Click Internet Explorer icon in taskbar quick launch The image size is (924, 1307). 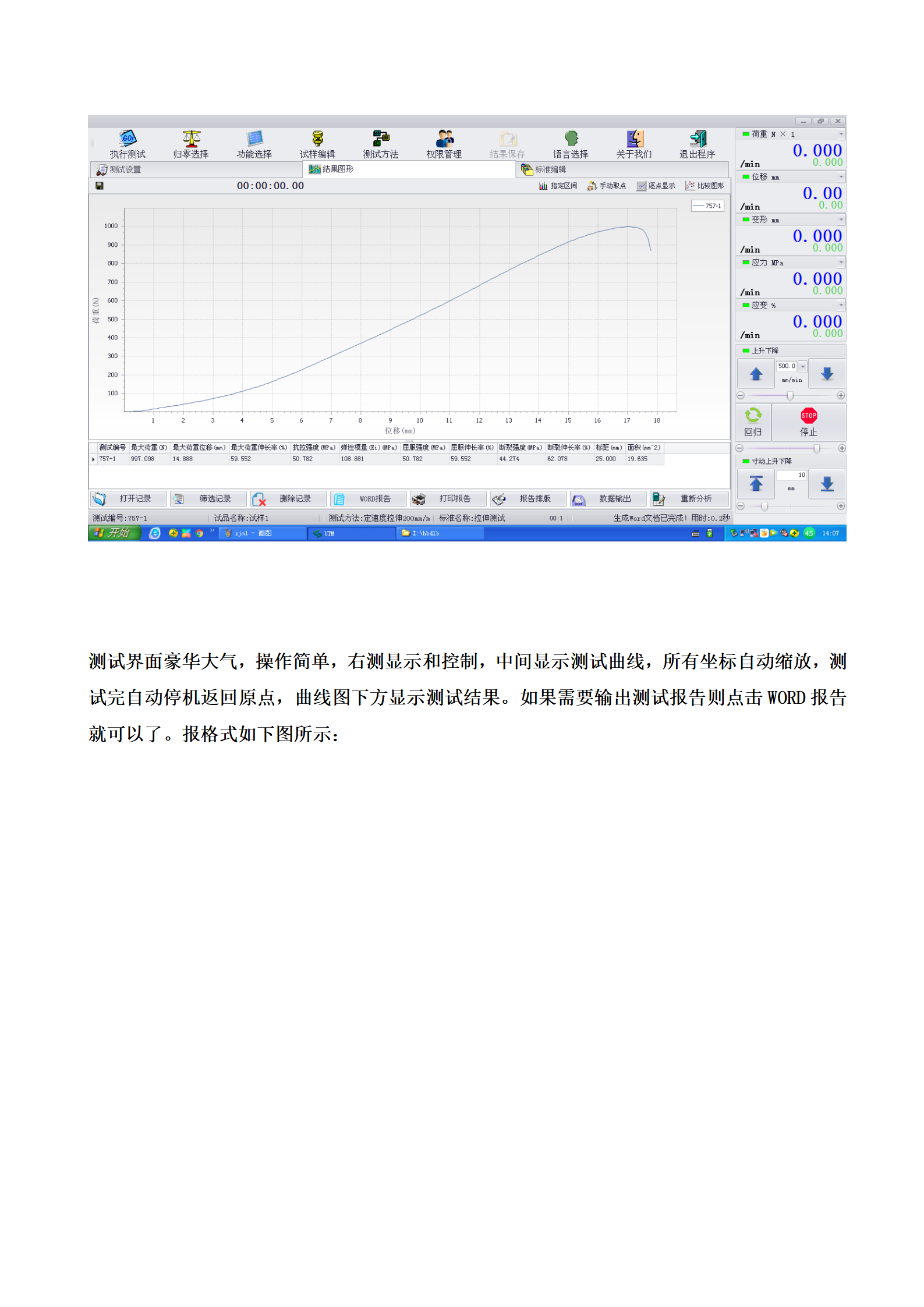154,533
